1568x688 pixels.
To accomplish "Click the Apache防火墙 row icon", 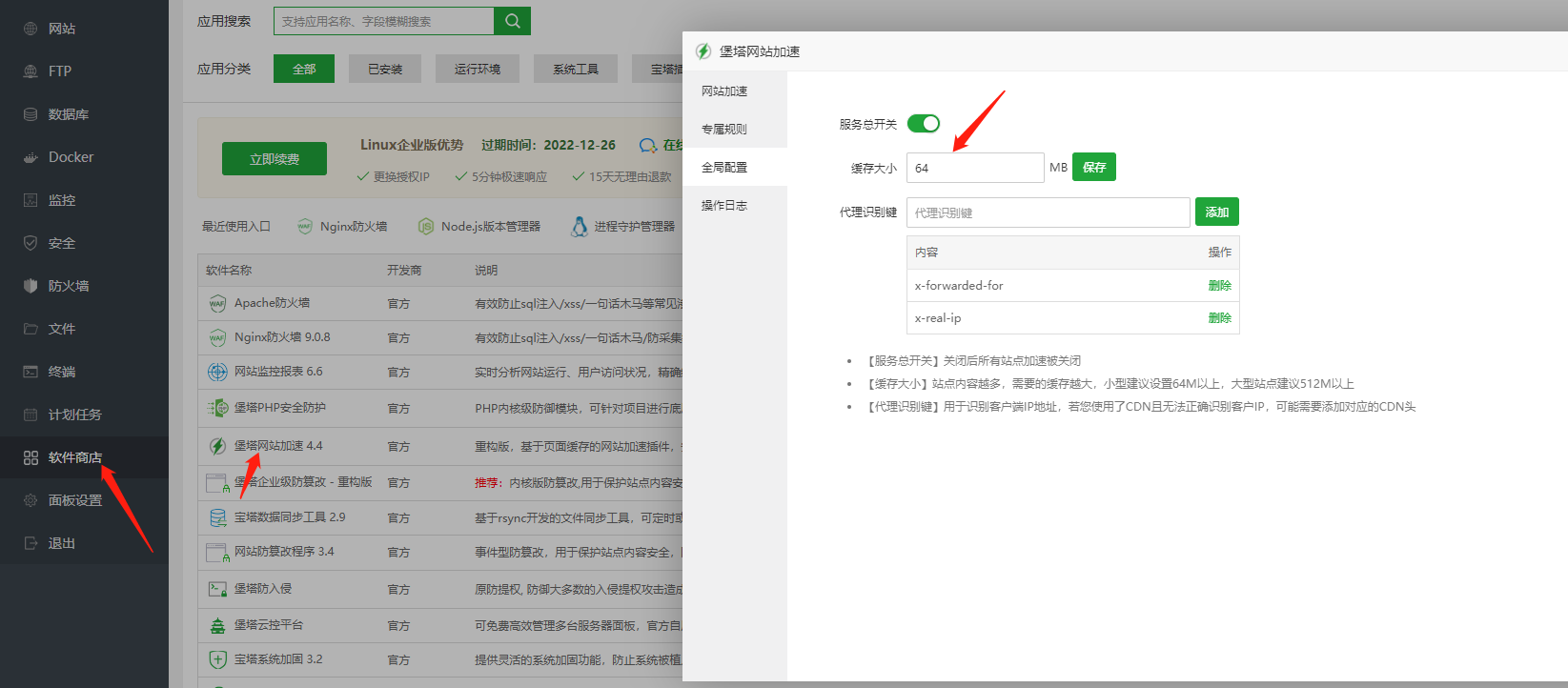I will click(217, 303).
